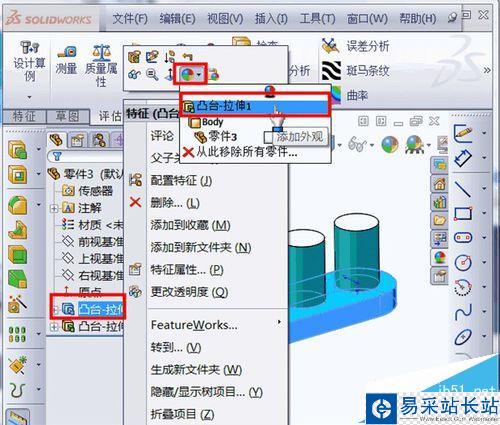
Task: Switch to the FeatureManager design tree tab
Action: coord(57,140)
